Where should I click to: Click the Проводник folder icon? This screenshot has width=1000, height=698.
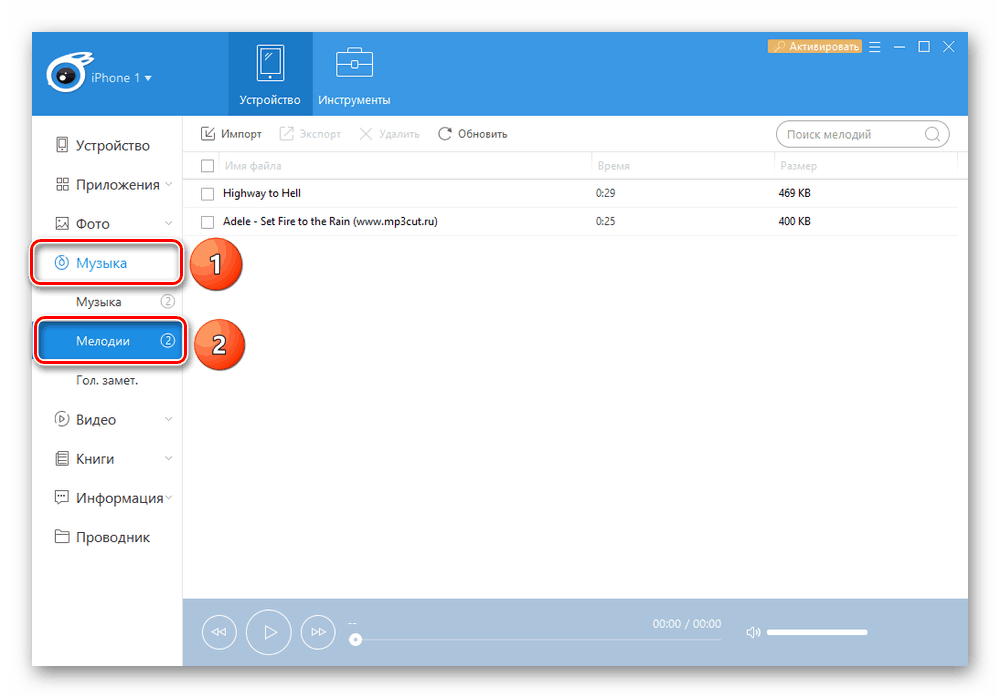click(62, 537)
